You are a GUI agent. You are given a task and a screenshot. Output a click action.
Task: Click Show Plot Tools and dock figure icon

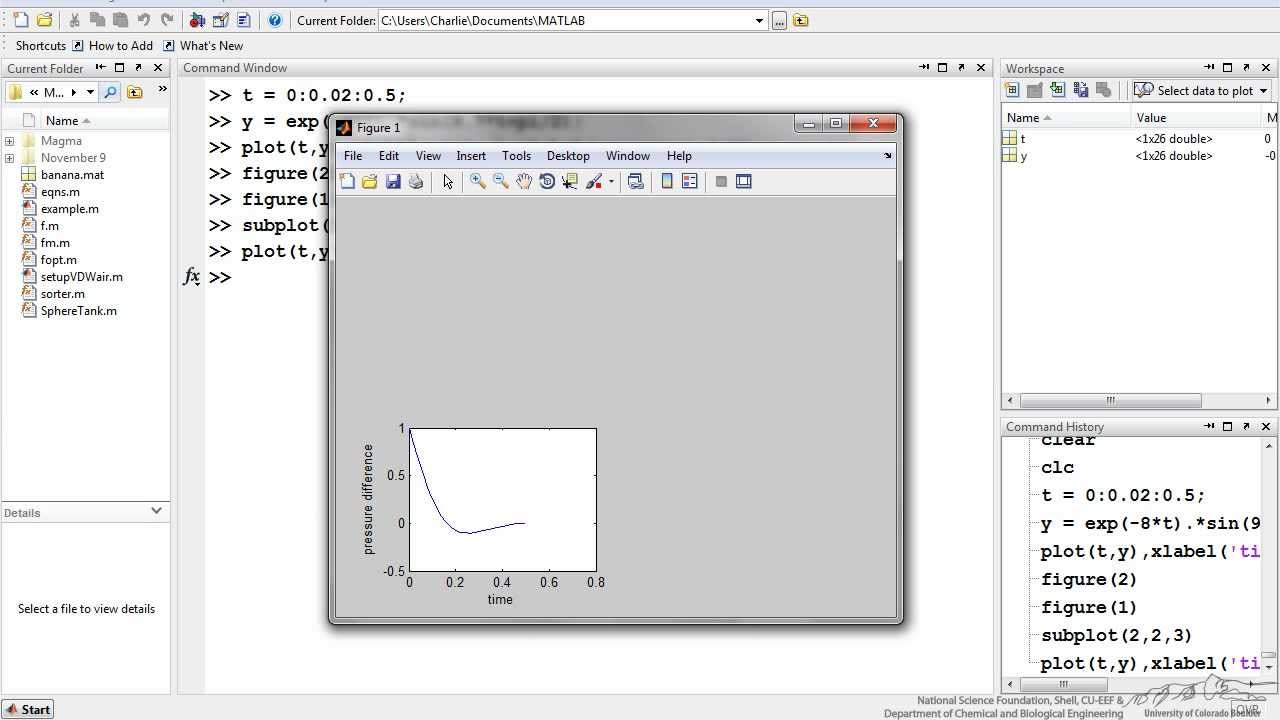(x=744, y=181)
